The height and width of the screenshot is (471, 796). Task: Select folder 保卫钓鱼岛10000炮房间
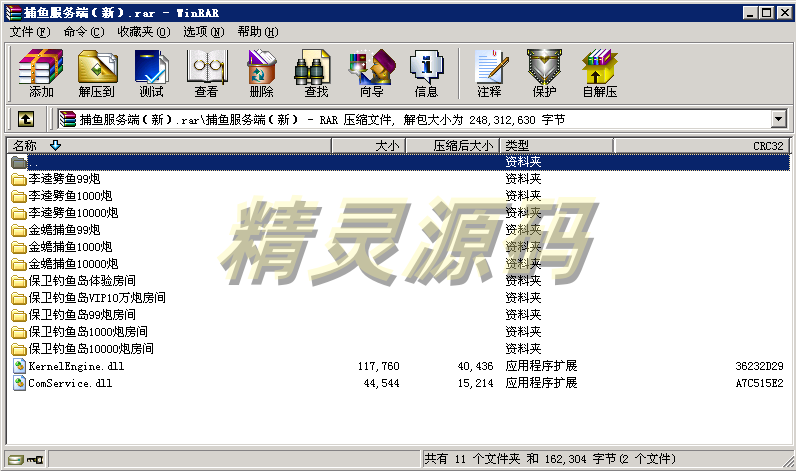pyautogui.click(x=91, y=349)
